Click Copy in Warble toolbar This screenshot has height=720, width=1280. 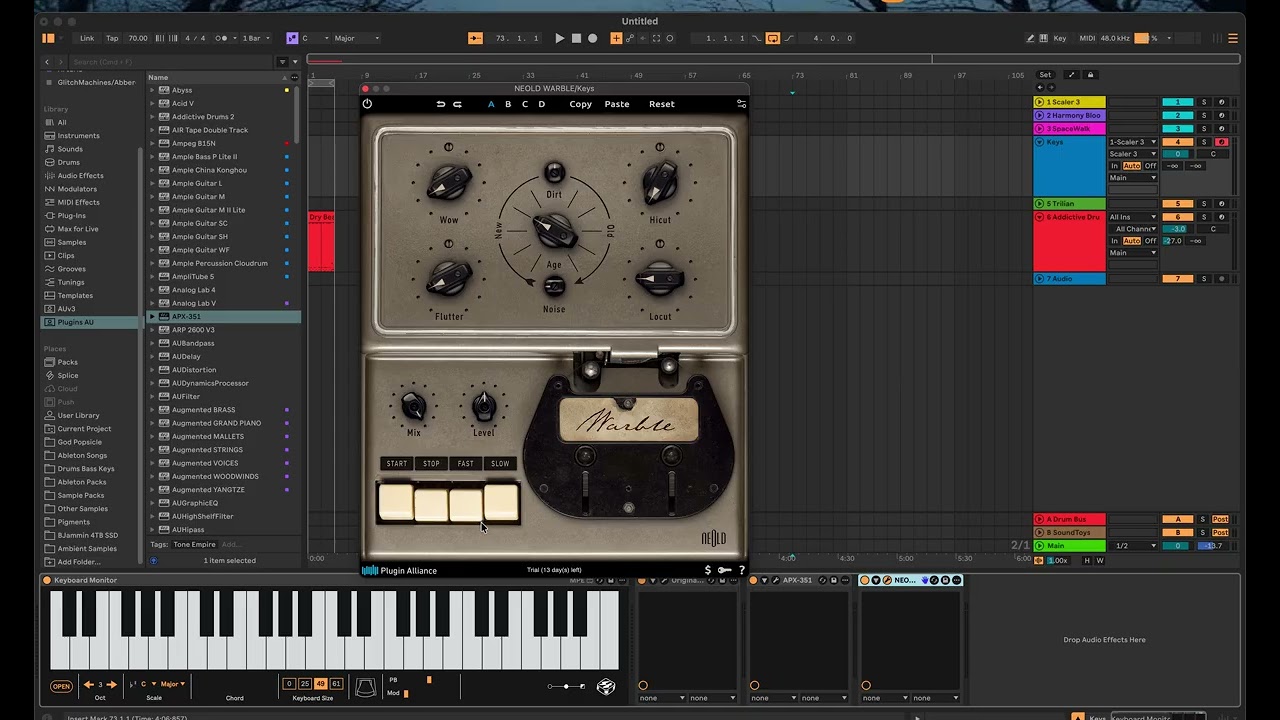pyautogui.click(x=581, y=104)
